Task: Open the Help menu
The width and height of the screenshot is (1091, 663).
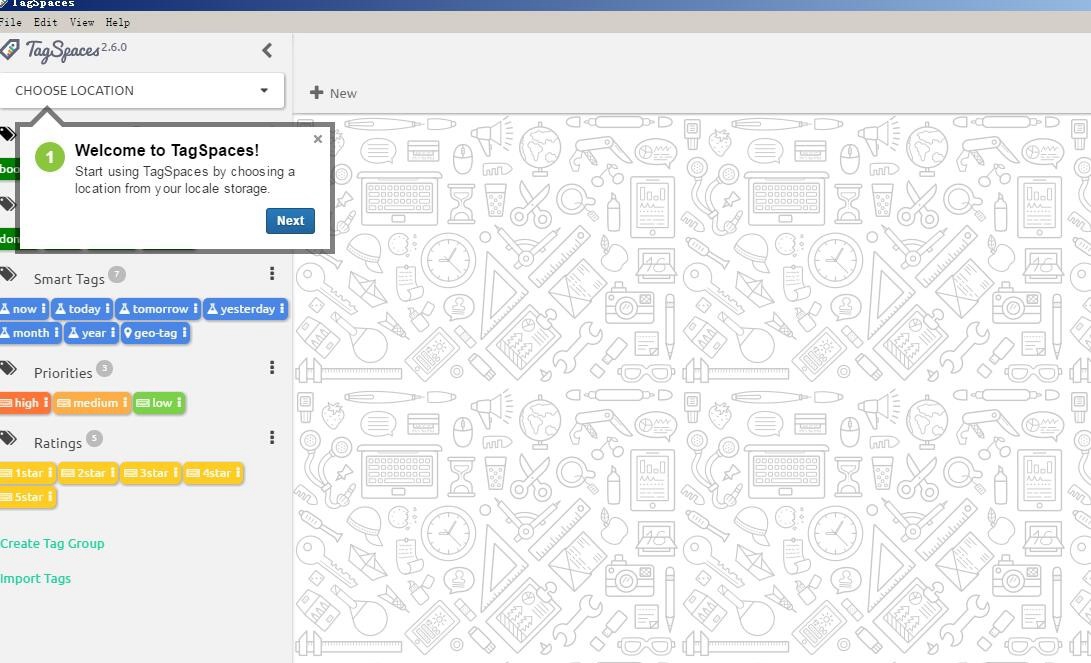Action: point(118,22)
